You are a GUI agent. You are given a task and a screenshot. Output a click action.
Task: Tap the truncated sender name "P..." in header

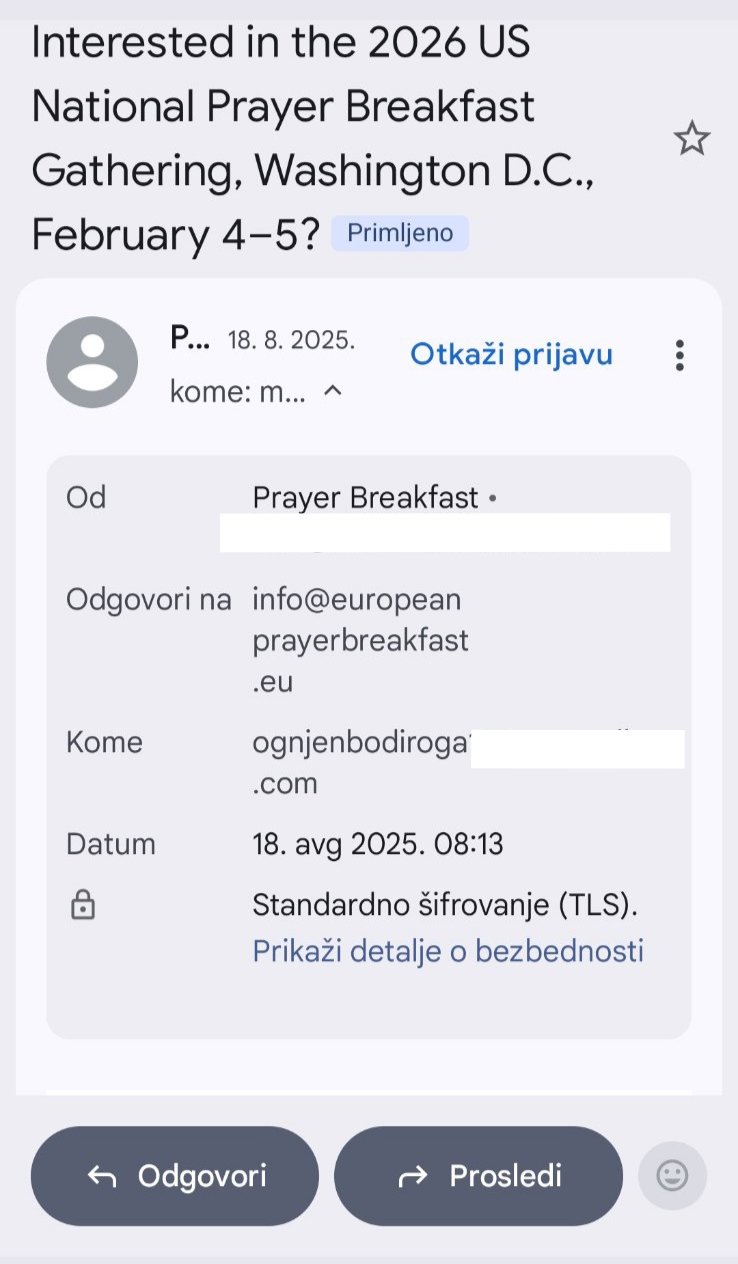coord(190,338)
